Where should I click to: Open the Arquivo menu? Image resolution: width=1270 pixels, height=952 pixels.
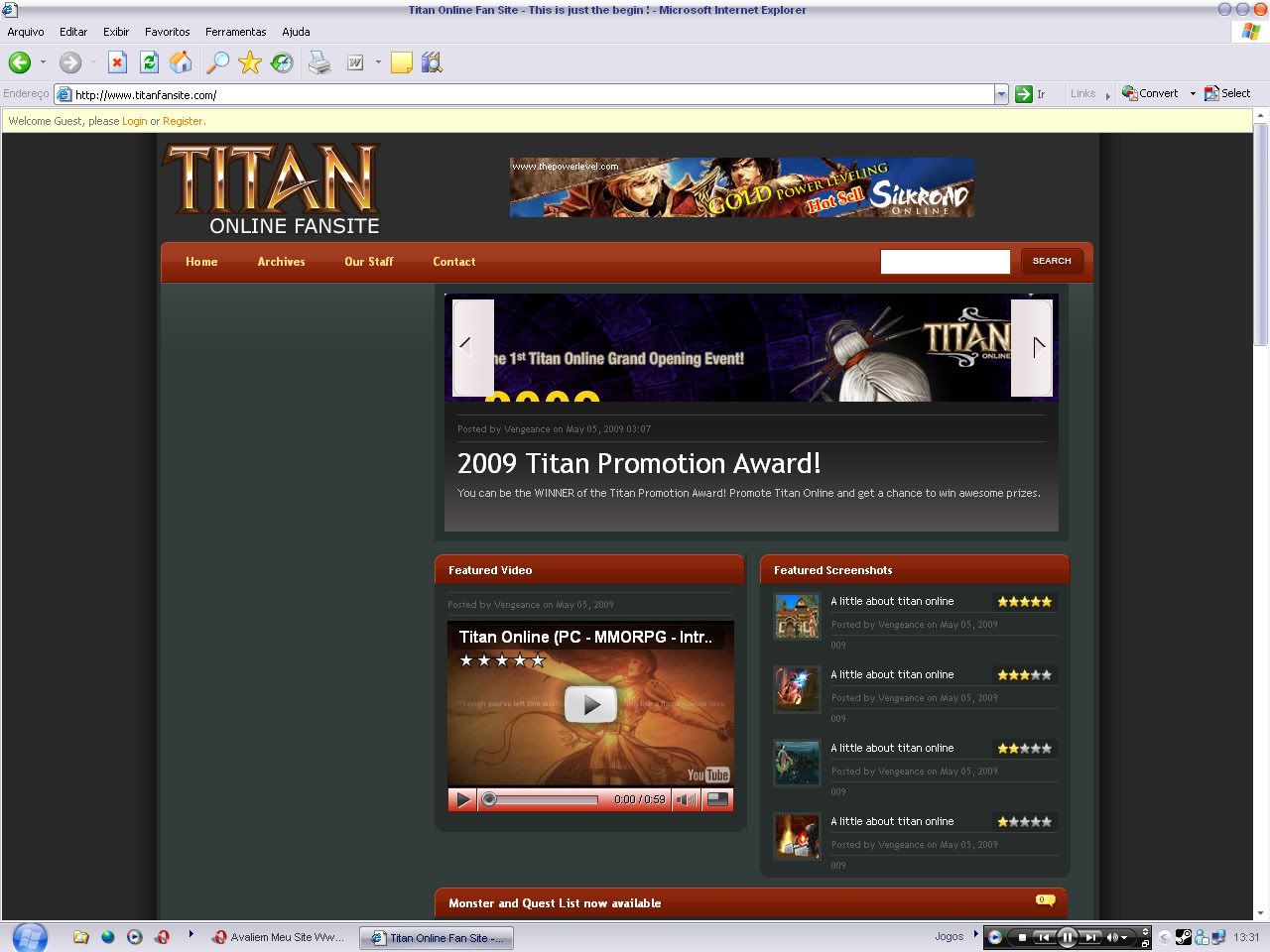coord(26,32)
